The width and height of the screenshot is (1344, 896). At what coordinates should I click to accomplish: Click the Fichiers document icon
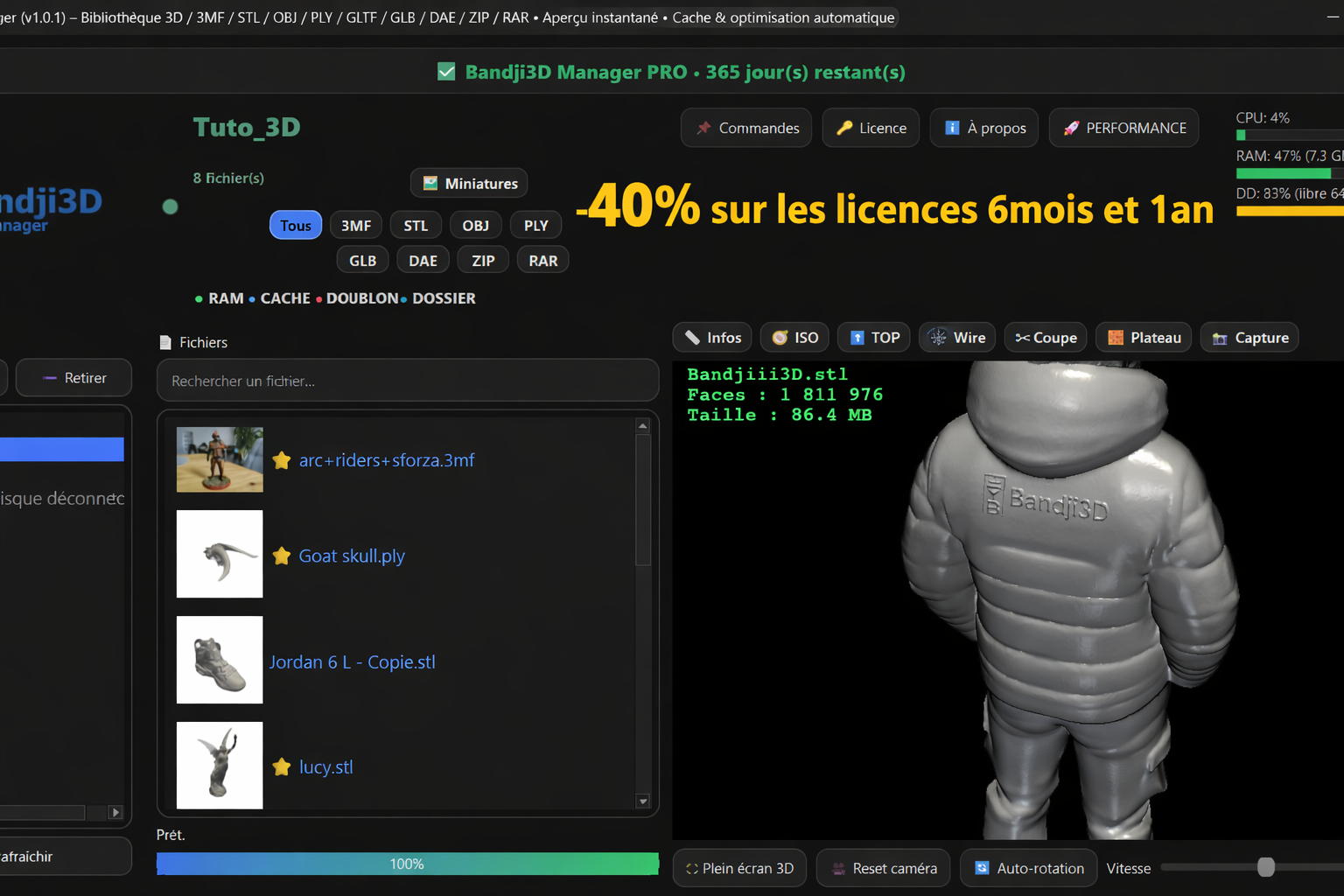tap(165, 342)
